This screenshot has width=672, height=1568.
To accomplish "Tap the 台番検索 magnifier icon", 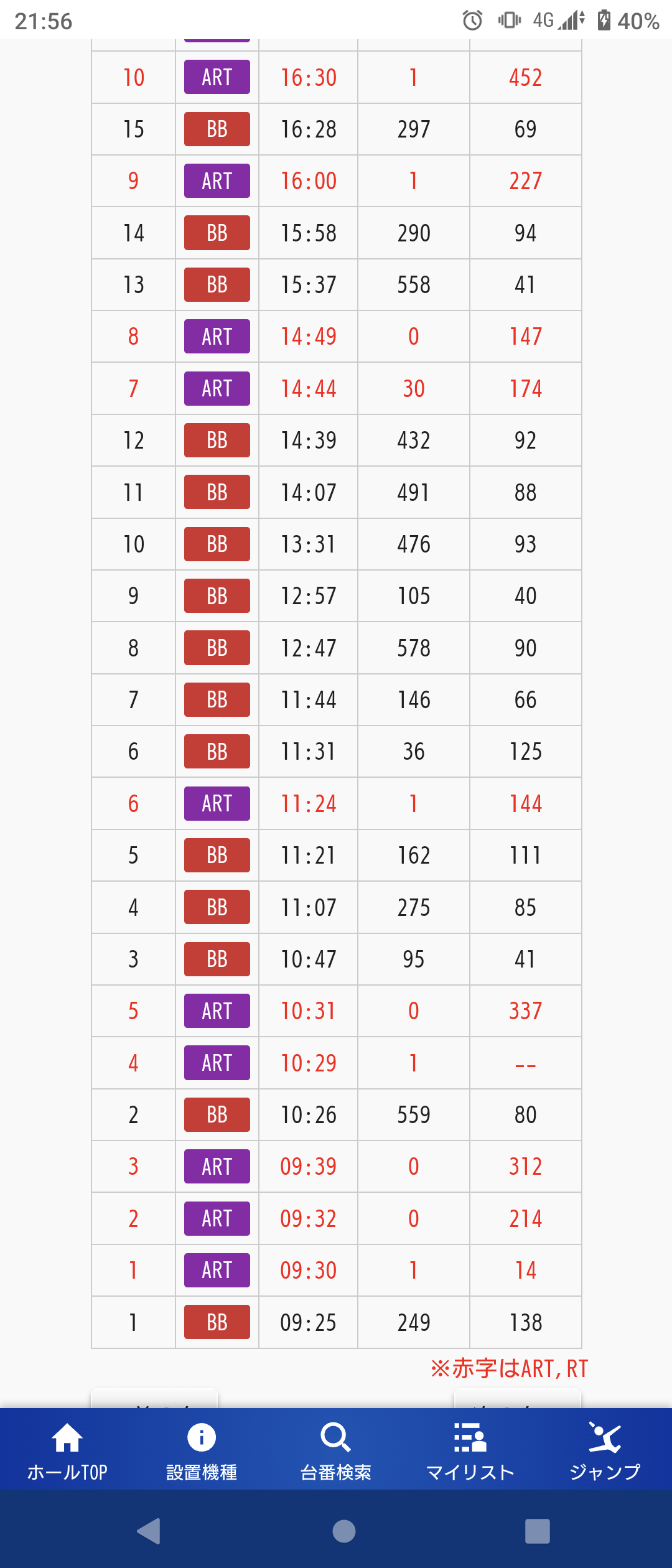I will point(335,1438).
